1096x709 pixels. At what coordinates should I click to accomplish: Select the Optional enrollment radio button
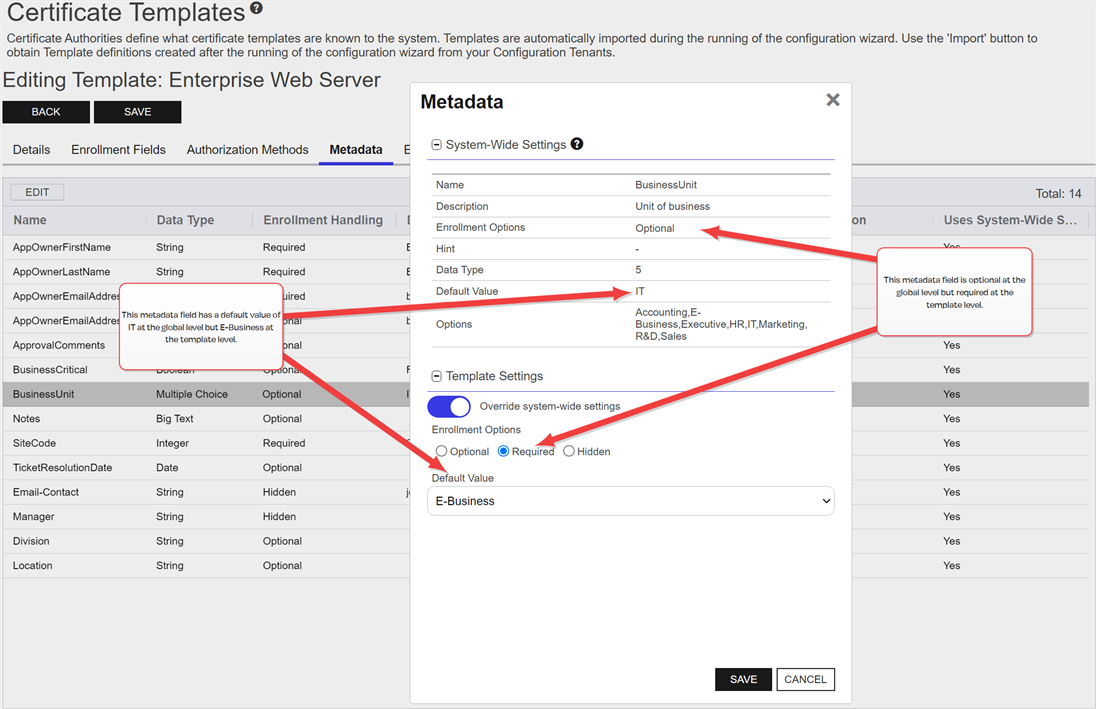442,452
